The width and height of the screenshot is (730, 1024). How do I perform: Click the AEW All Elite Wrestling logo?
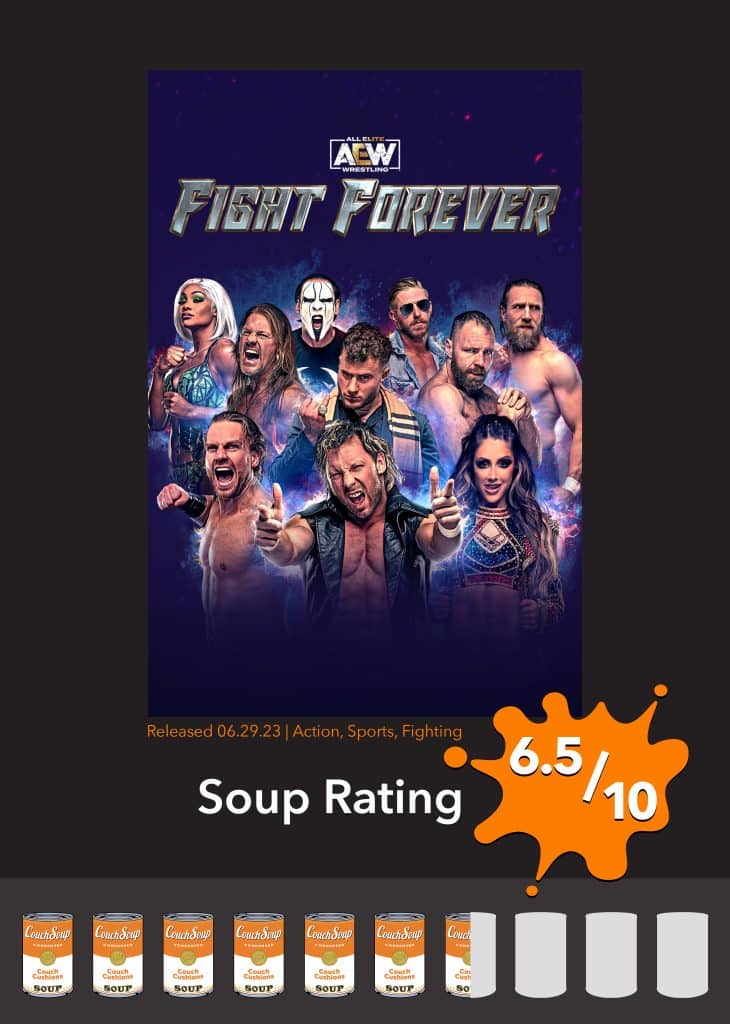[x=365, y=155]
